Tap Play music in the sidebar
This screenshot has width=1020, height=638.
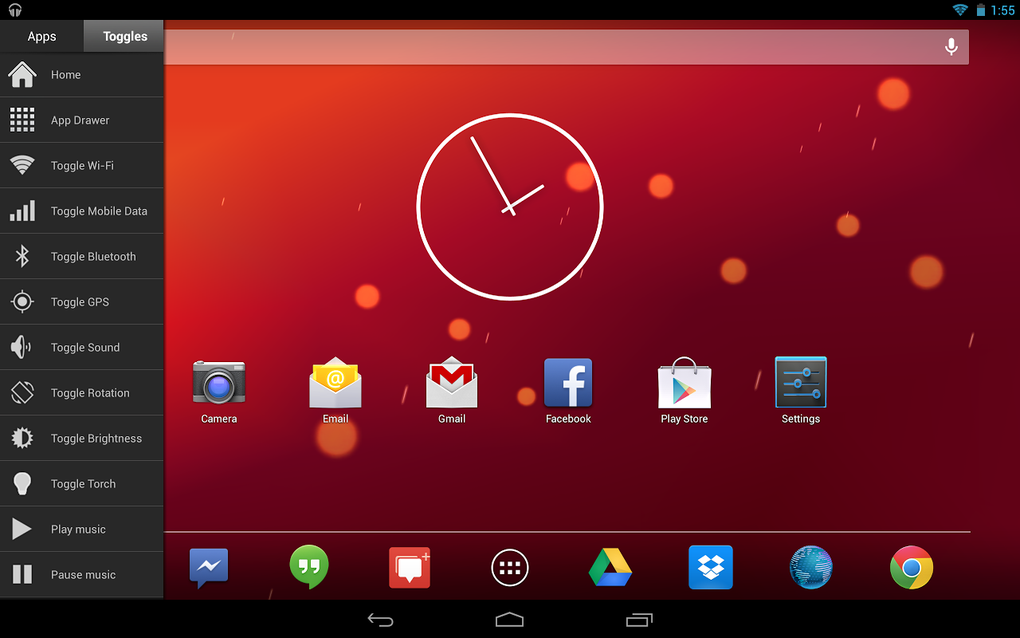click(80, 528)
